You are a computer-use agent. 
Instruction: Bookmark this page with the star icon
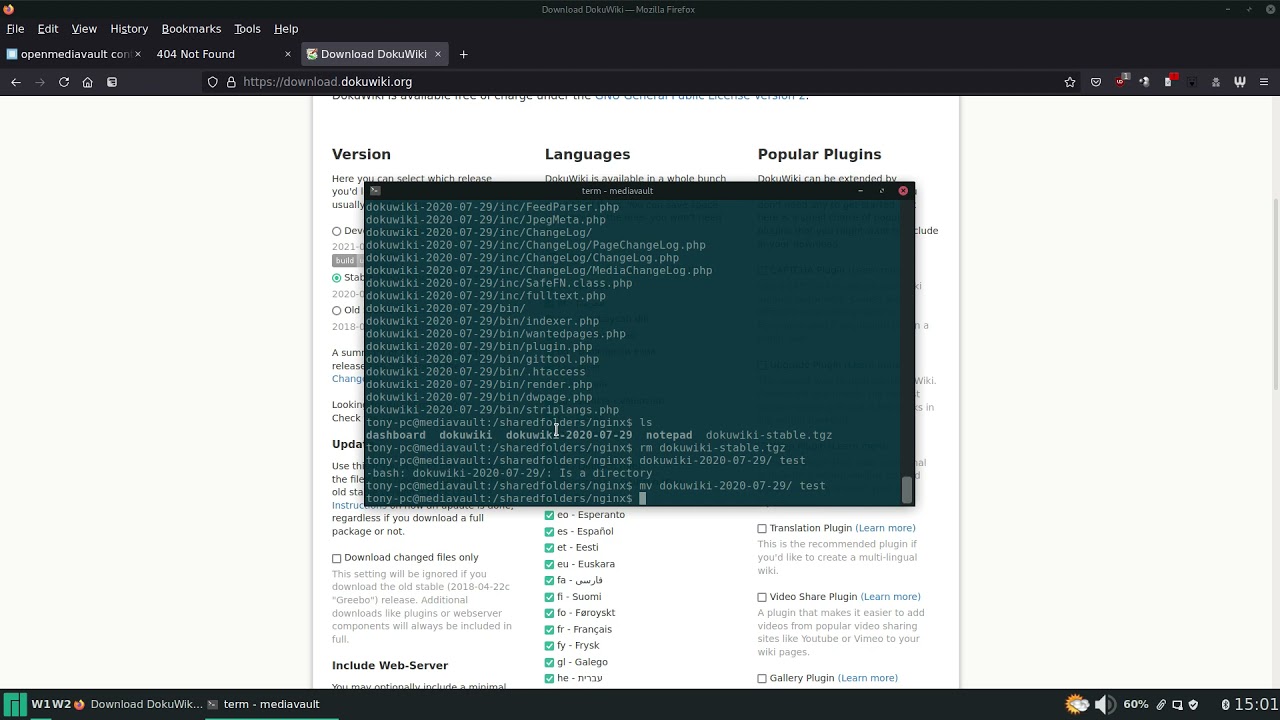(x=1070, y=82)
